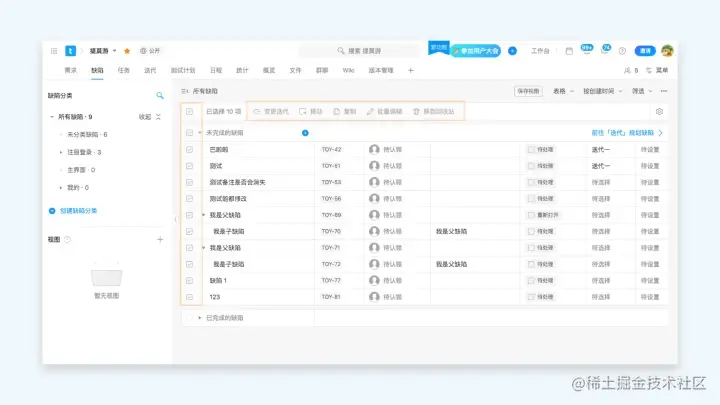The image size is (720, 405).
Task: Collapse 我是父缺陷 TOY-71 row arrow
Action: click(x=204, y=248)
